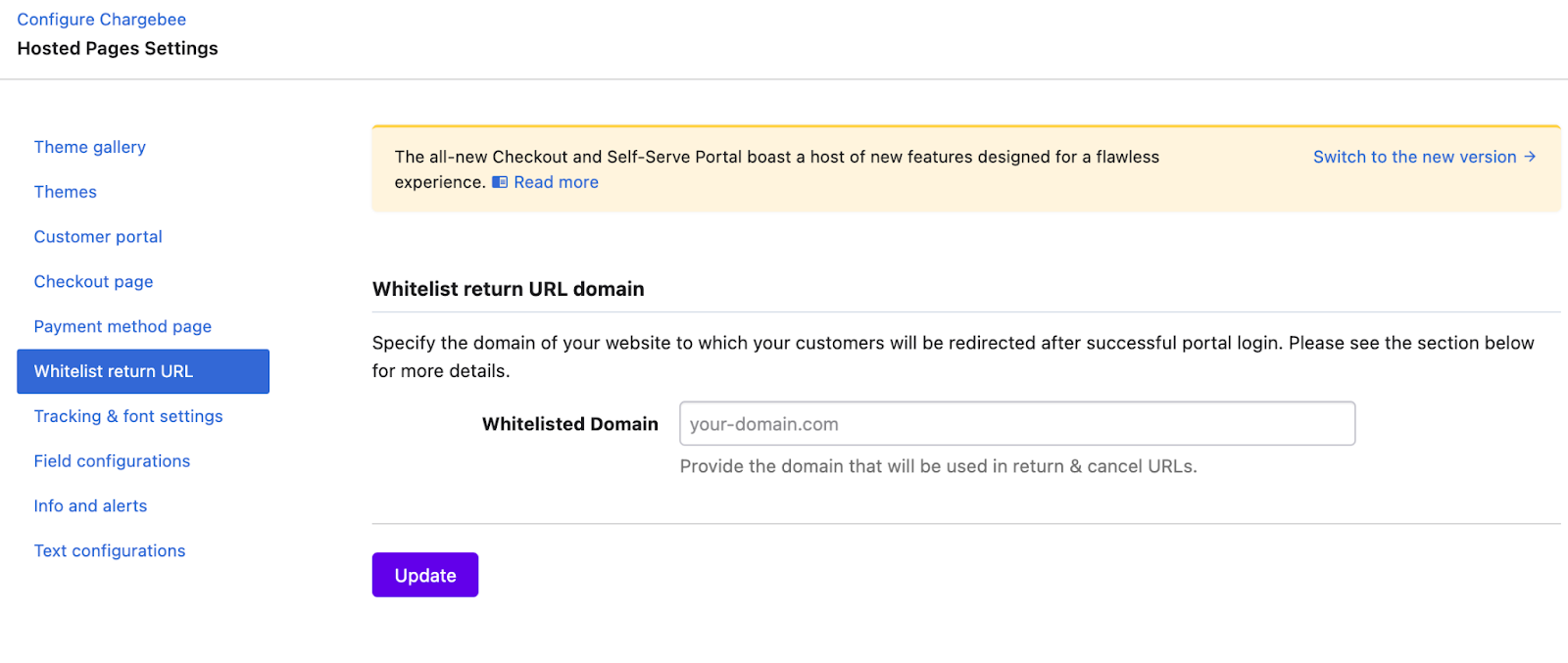Open the Theme gallery section
Image resolution: width=1568 pixels, height=663 pixels.
tap(90, 147)
